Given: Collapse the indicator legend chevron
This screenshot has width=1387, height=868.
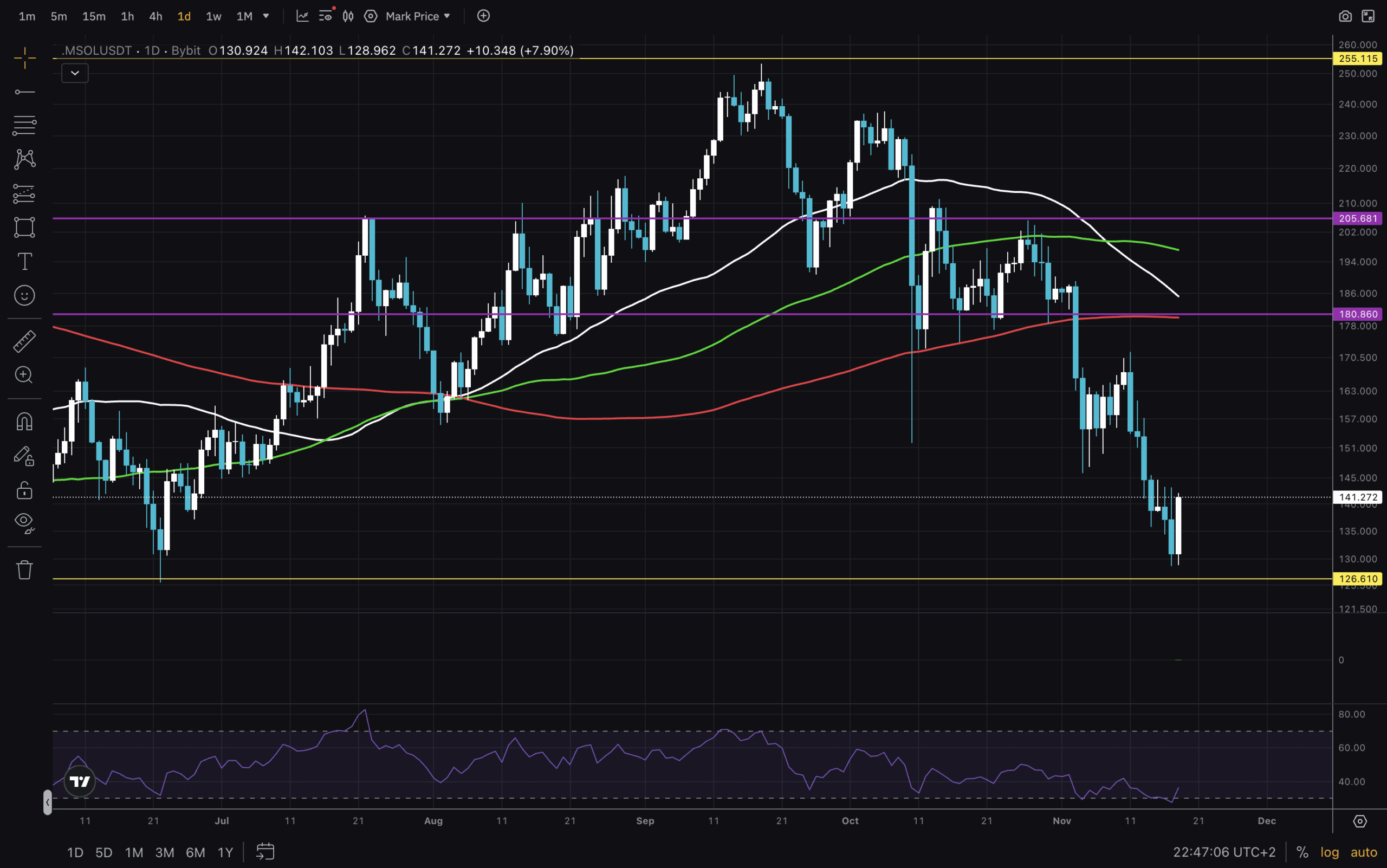Looking at the screenshot, I should [75, 73].
